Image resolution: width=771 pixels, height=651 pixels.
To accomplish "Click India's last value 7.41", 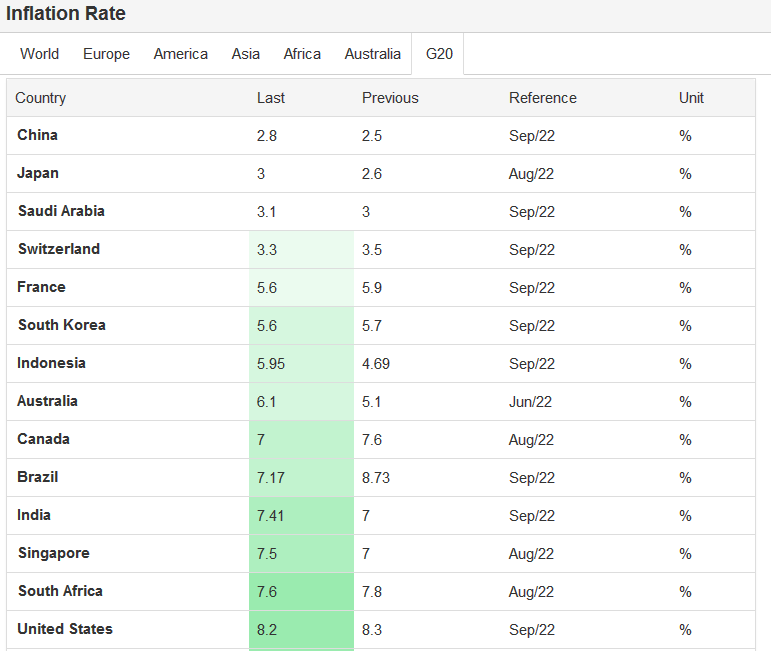I will coord(270,516).
